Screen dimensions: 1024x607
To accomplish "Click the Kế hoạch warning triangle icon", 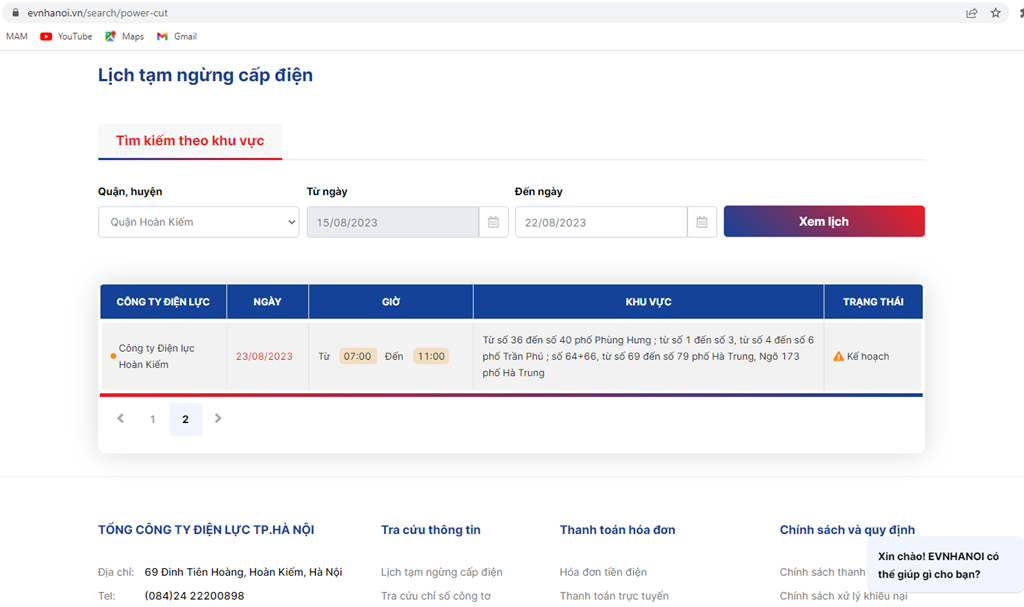I will click(x=839, y=356).
